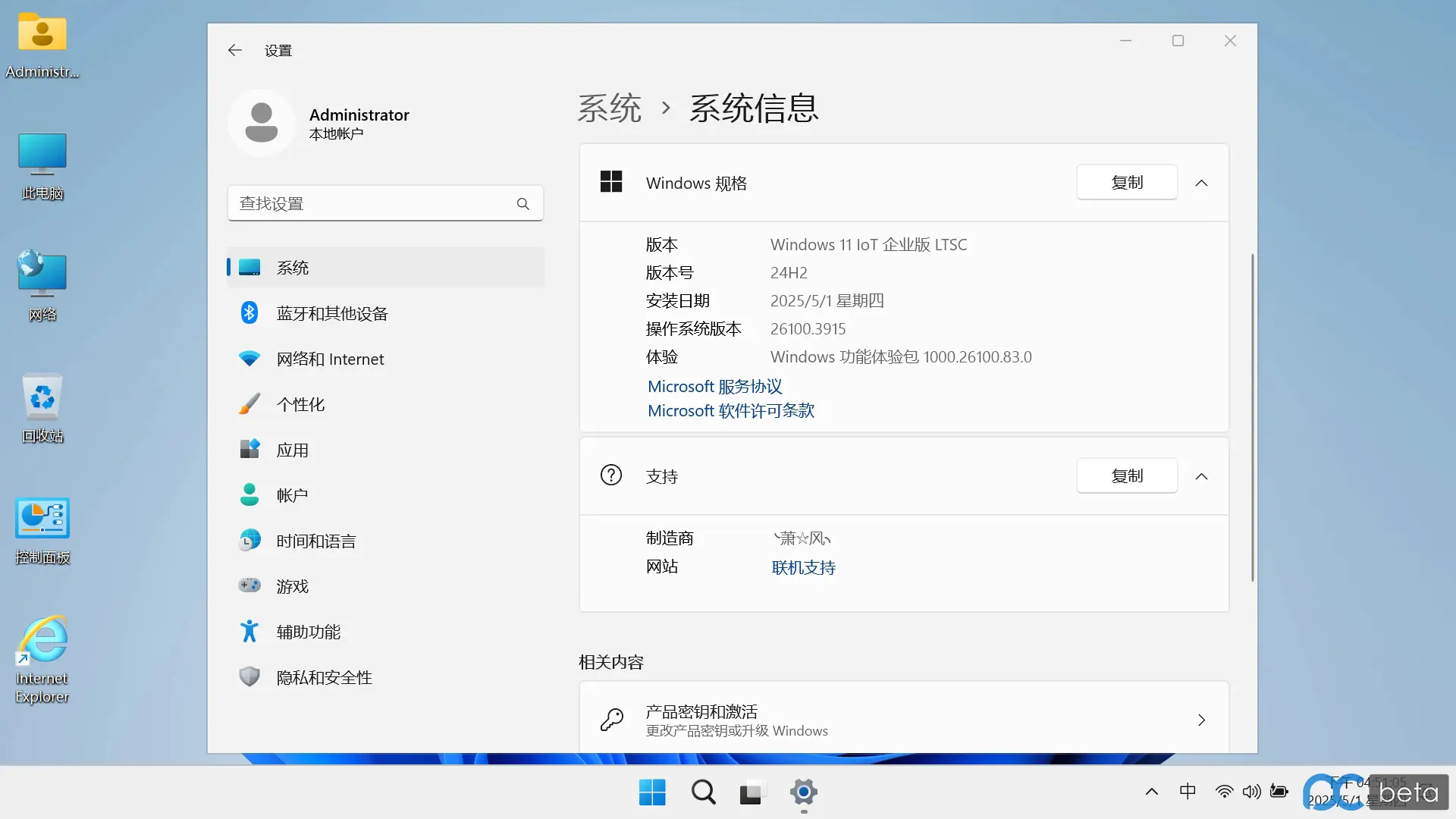Viewport: 1456px width, 819px height.
Task: Copy the Windows 规格 details with 复制
Action: 1127,182
